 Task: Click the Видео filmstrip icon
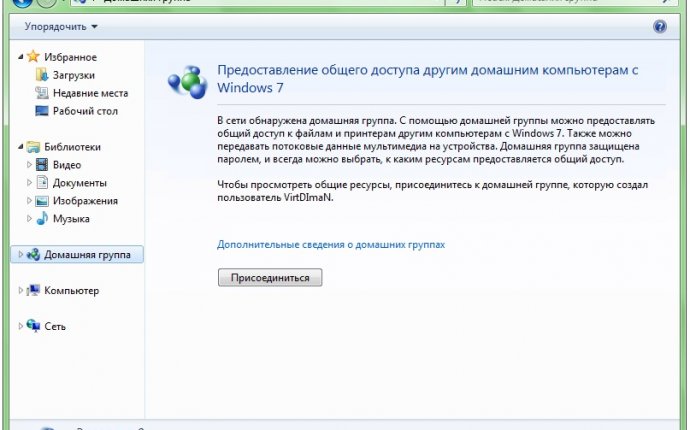pyautogui.click(x=42, y=165)
